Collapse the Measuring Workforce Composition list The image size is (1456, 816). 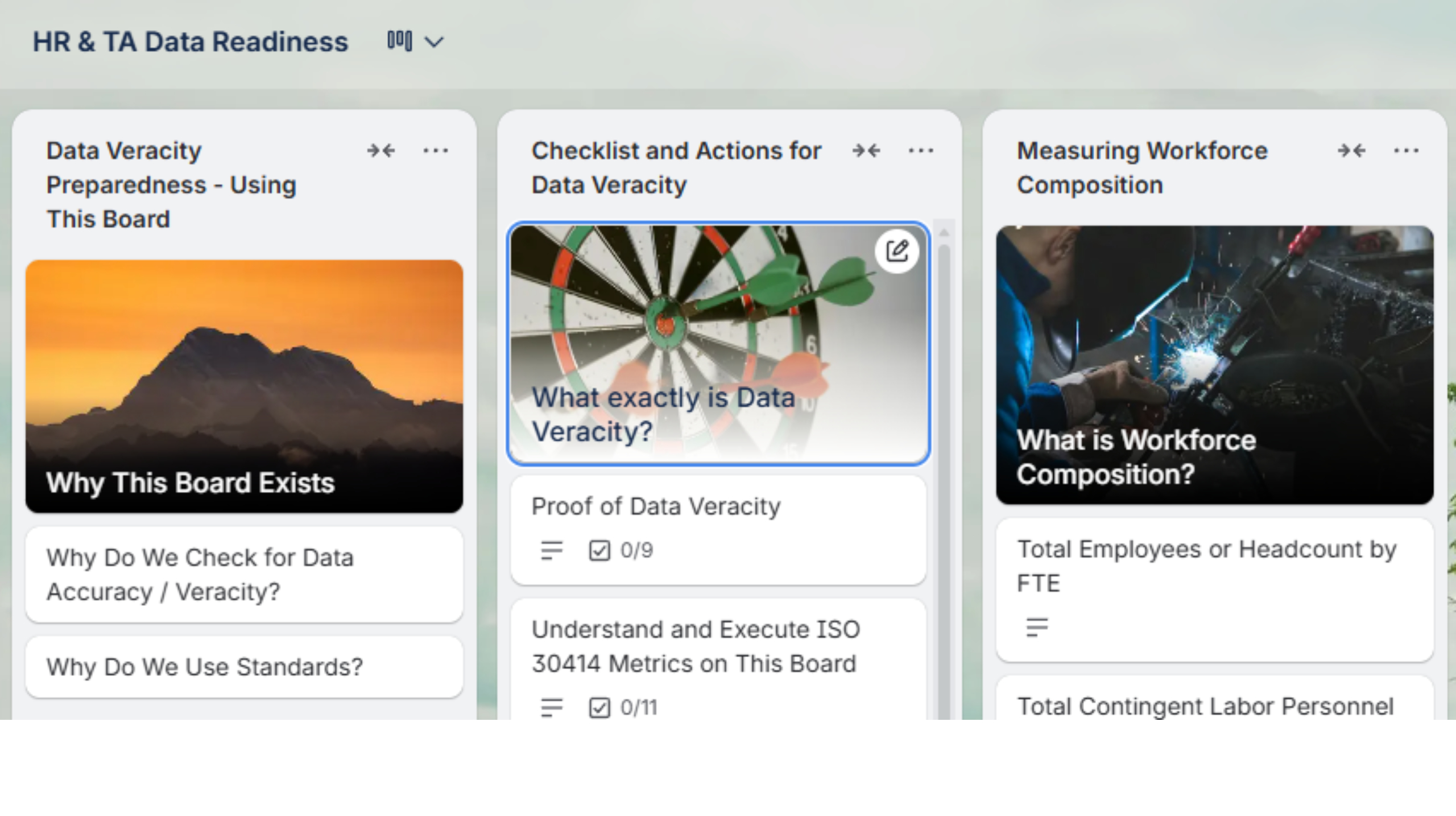tap(1351, 151)
